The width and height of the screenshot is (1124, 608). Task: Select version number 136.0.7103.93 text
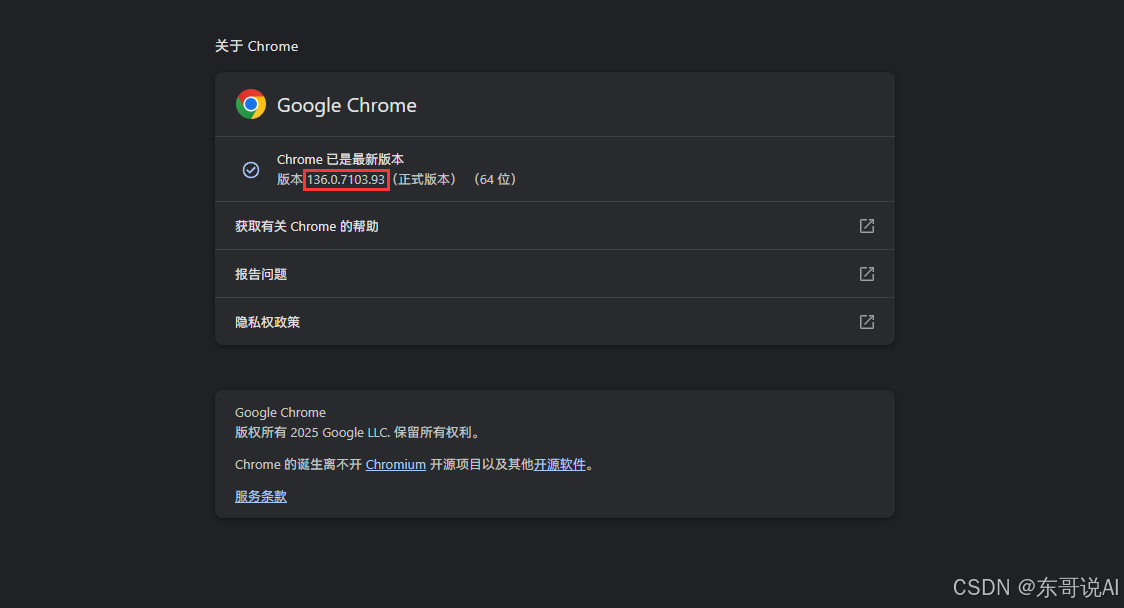tap(346, 179)
